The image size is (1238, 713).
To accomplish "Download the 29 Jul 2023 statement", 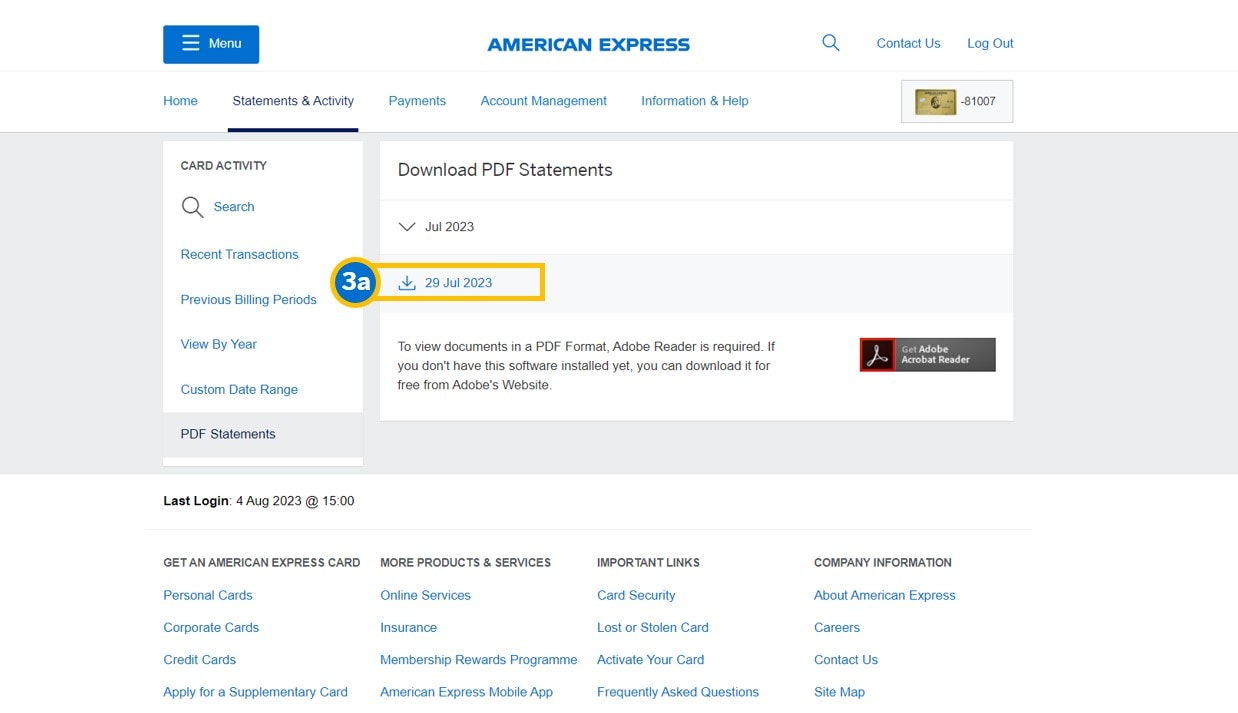I will tap(460, 282).
